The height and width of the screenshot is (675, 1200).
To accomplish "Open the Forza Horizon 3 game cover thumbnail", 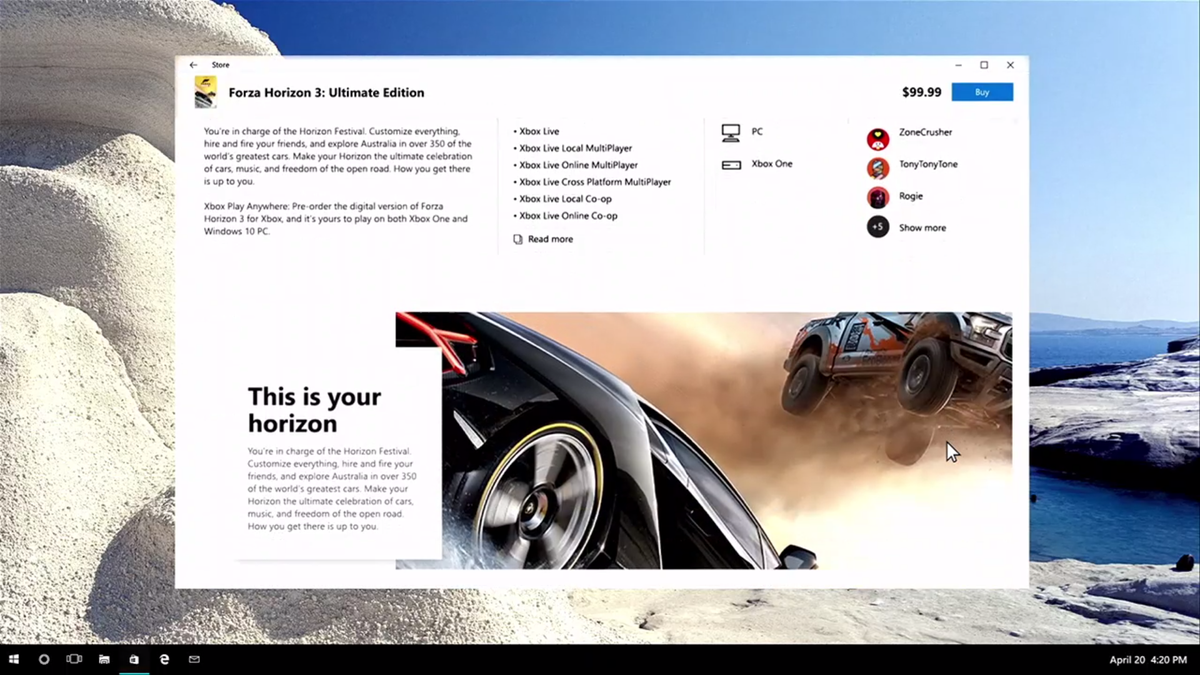I will tap(205, 92).
